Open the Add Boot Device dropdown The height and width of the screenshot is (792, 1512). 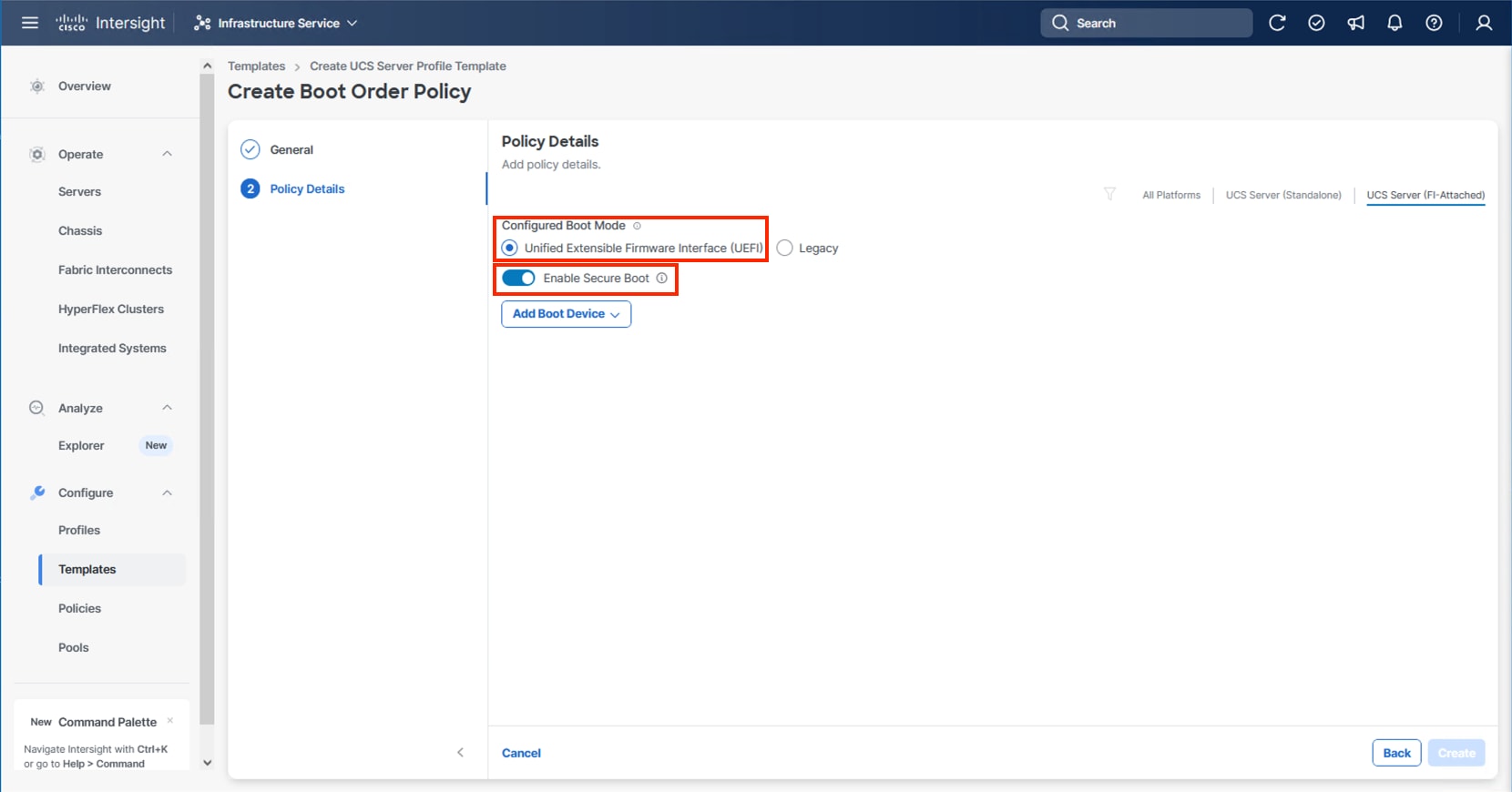tap(566, 314)
